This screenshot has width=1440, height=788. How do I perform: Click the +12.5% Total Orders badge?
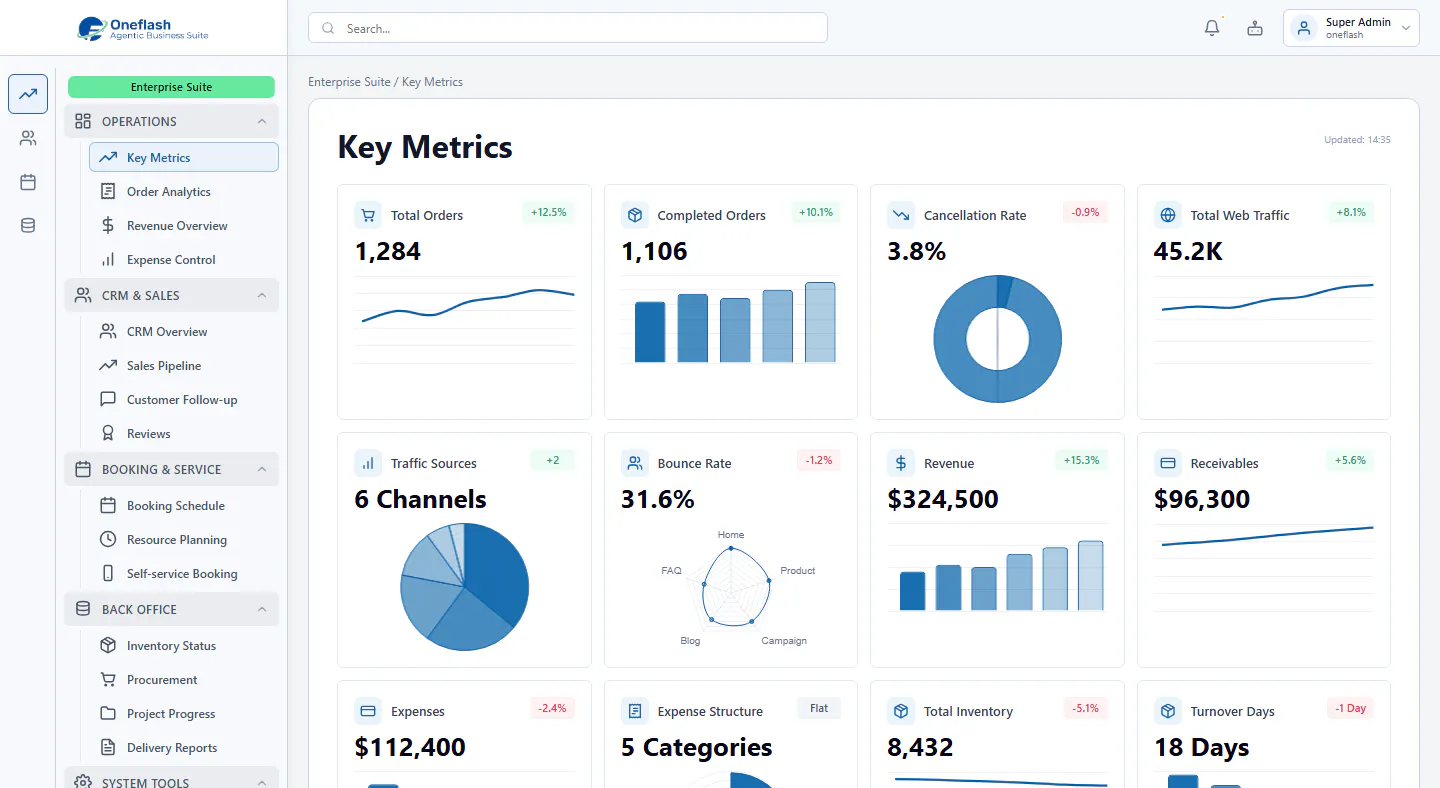coord(548,212)
